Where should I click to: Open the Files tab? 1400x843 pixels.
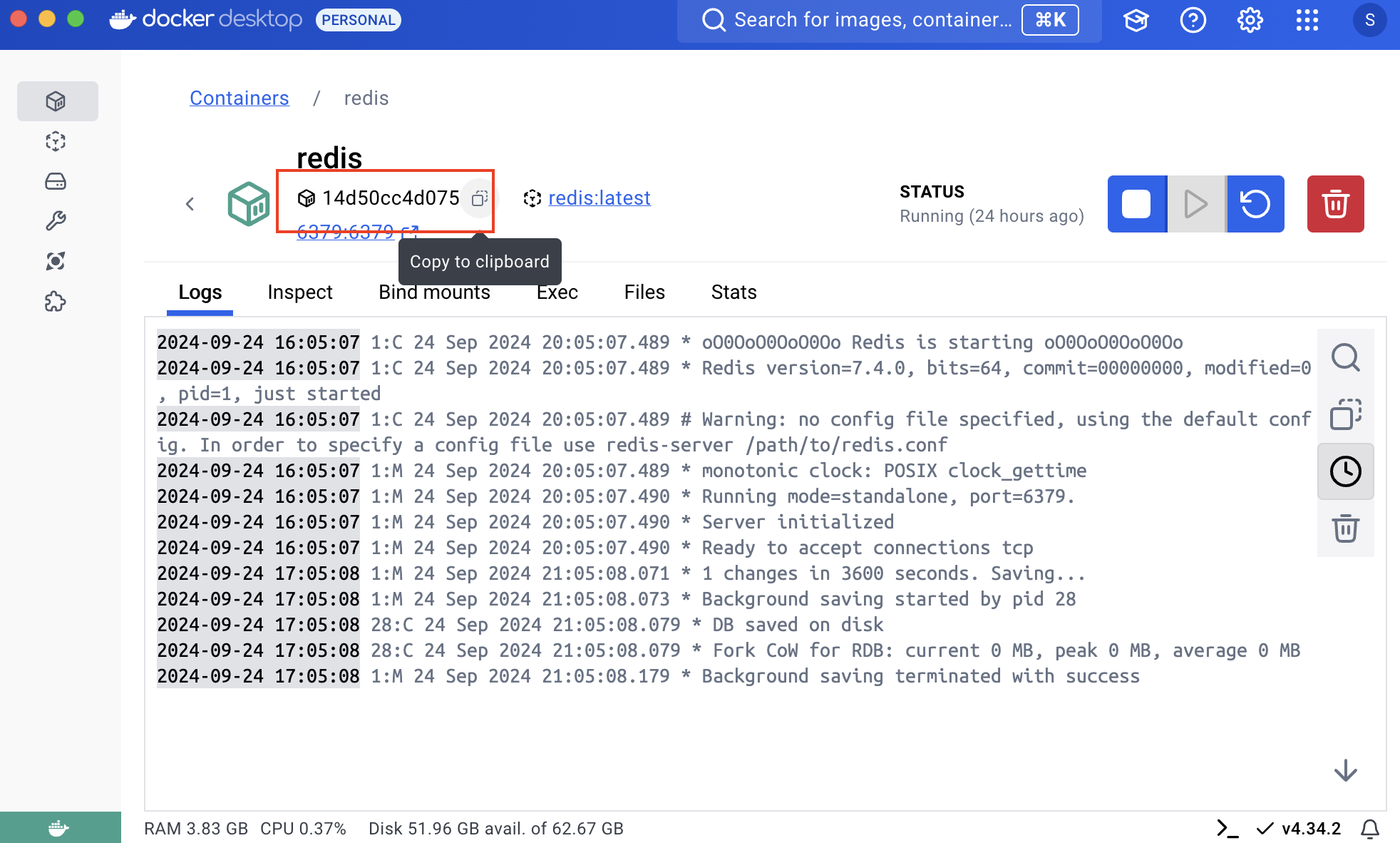pos(644,292)
